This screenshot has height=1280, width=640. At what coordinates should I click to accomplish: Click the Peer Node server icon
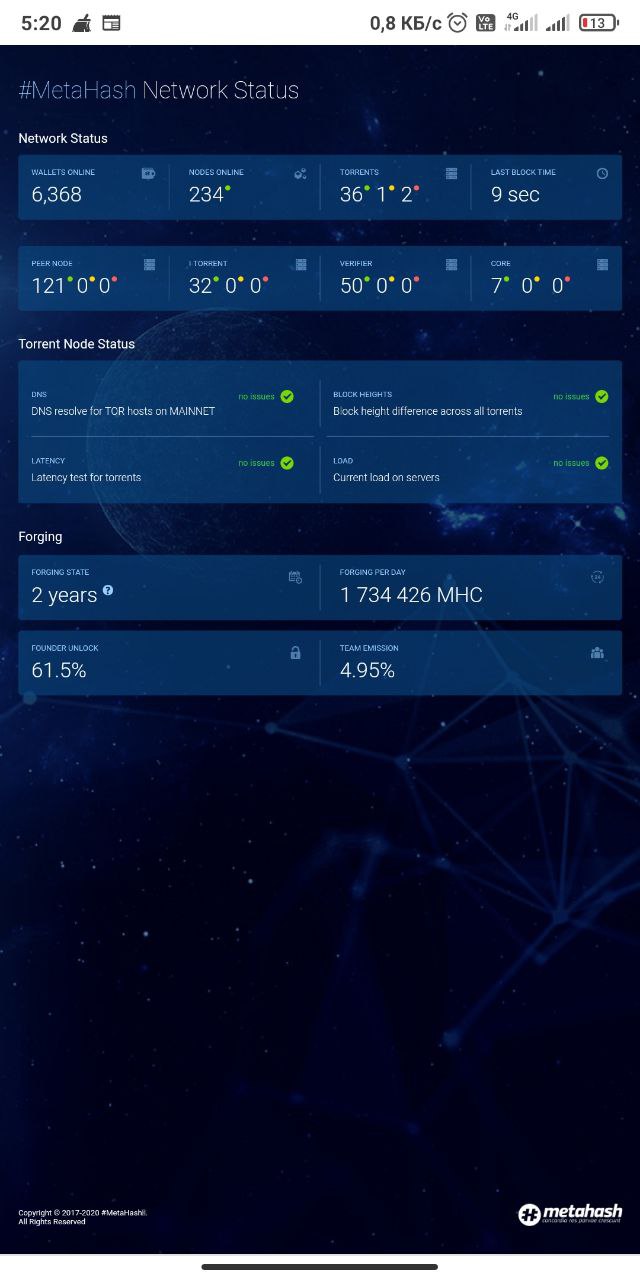click(149, 264)
